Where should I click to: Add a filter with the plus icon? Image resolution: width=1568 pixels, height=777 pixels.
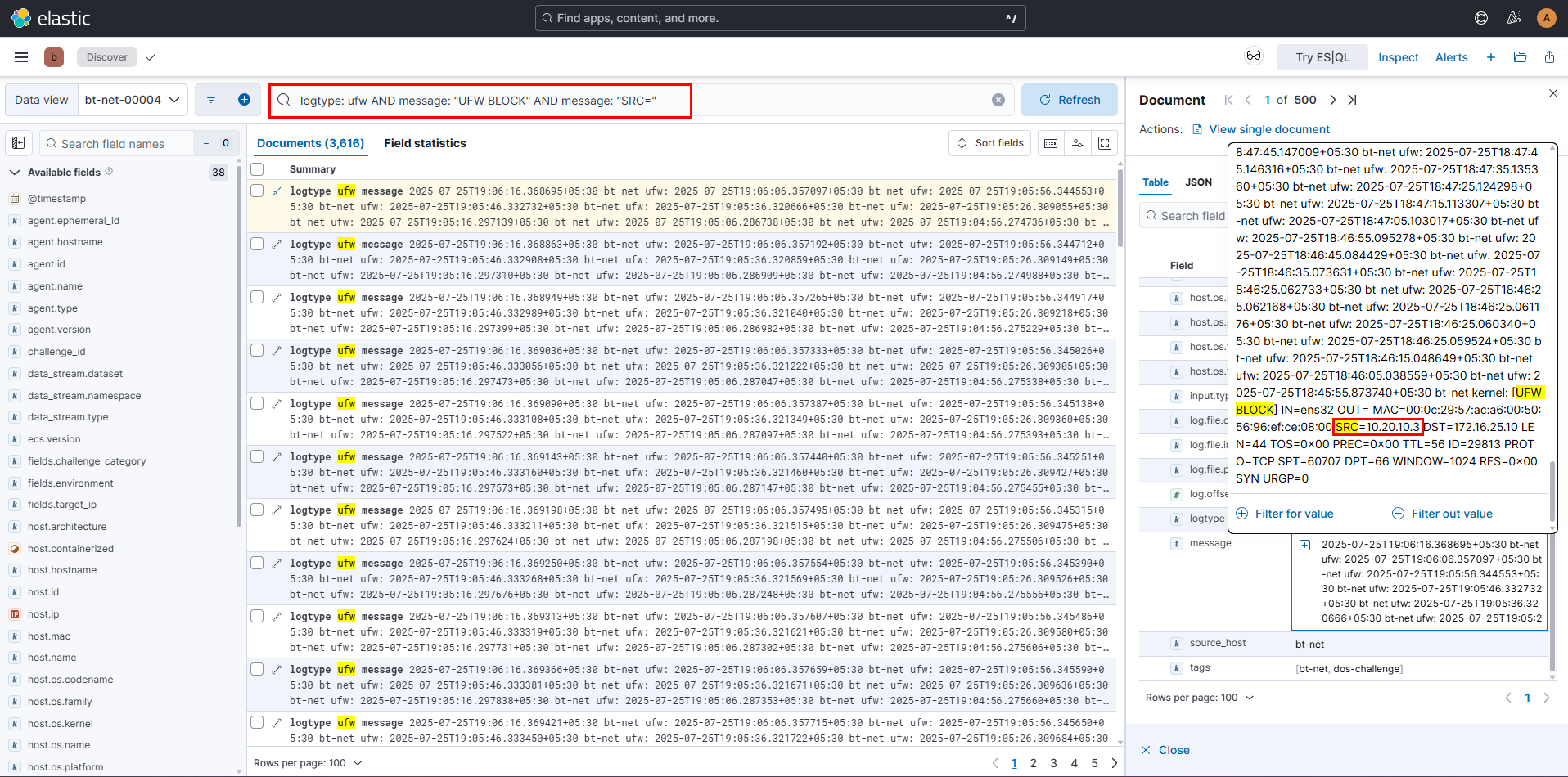[x=244, y=100]
